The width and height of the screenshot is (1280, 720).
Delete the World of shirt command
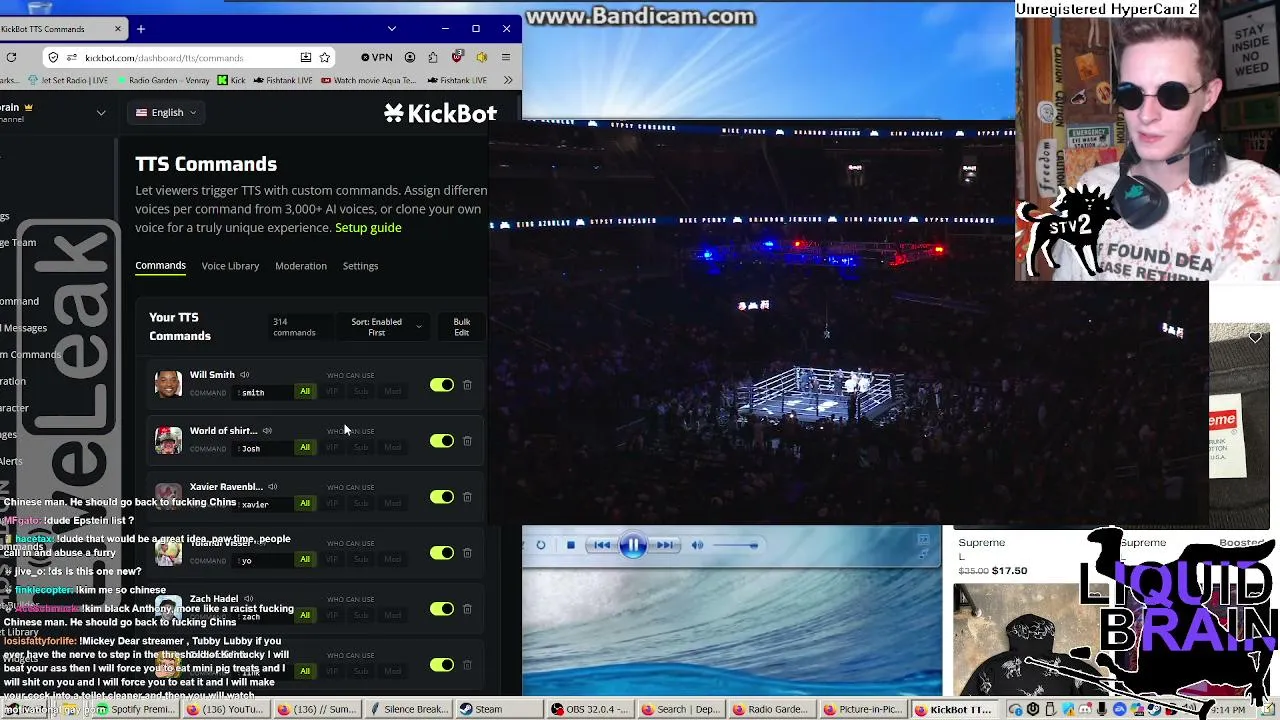click(x=467, y=441)
